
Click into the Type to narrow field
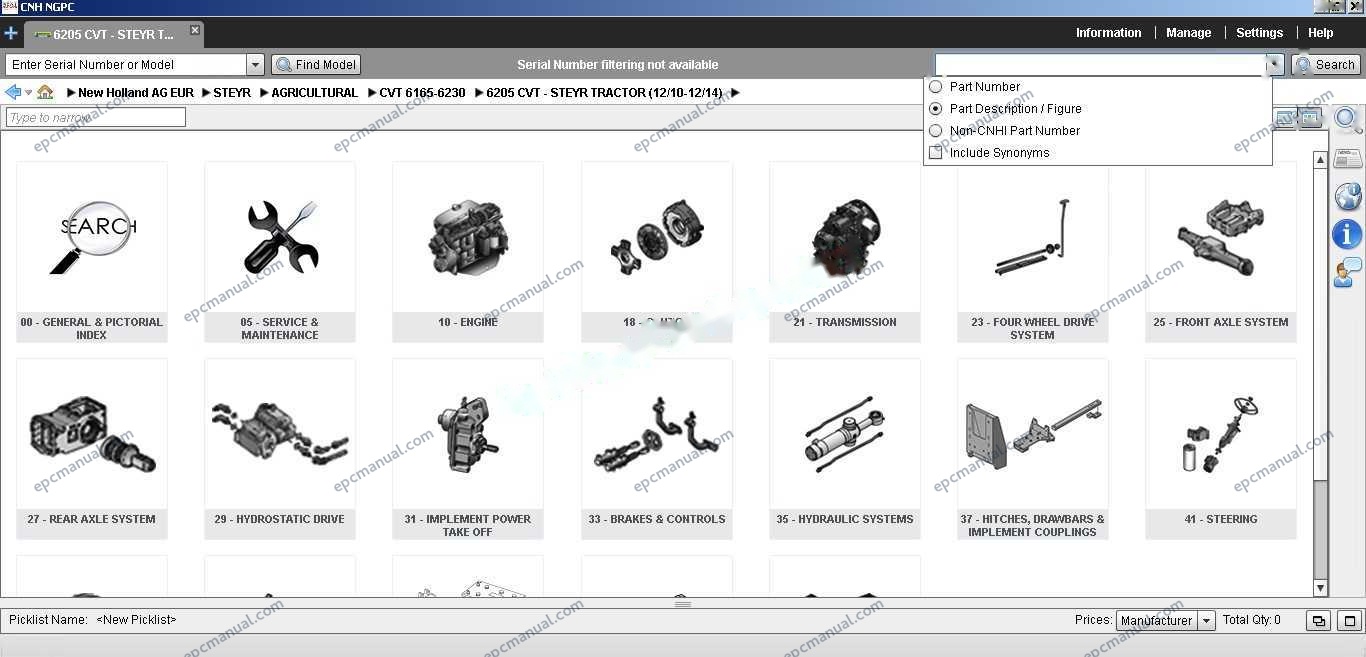96,118
